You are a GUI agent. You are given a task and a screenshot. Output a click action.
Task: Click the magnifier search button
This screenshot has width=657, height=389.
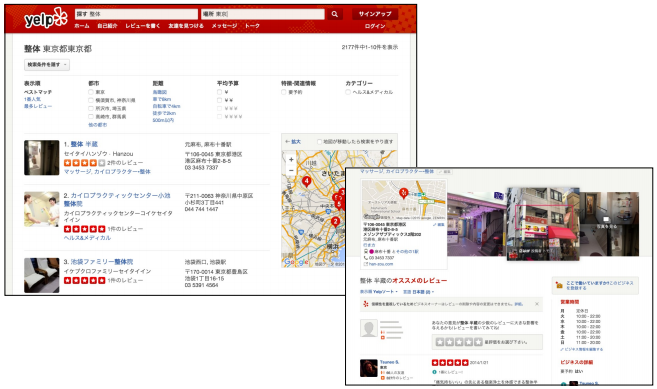(x=334, y=14)
